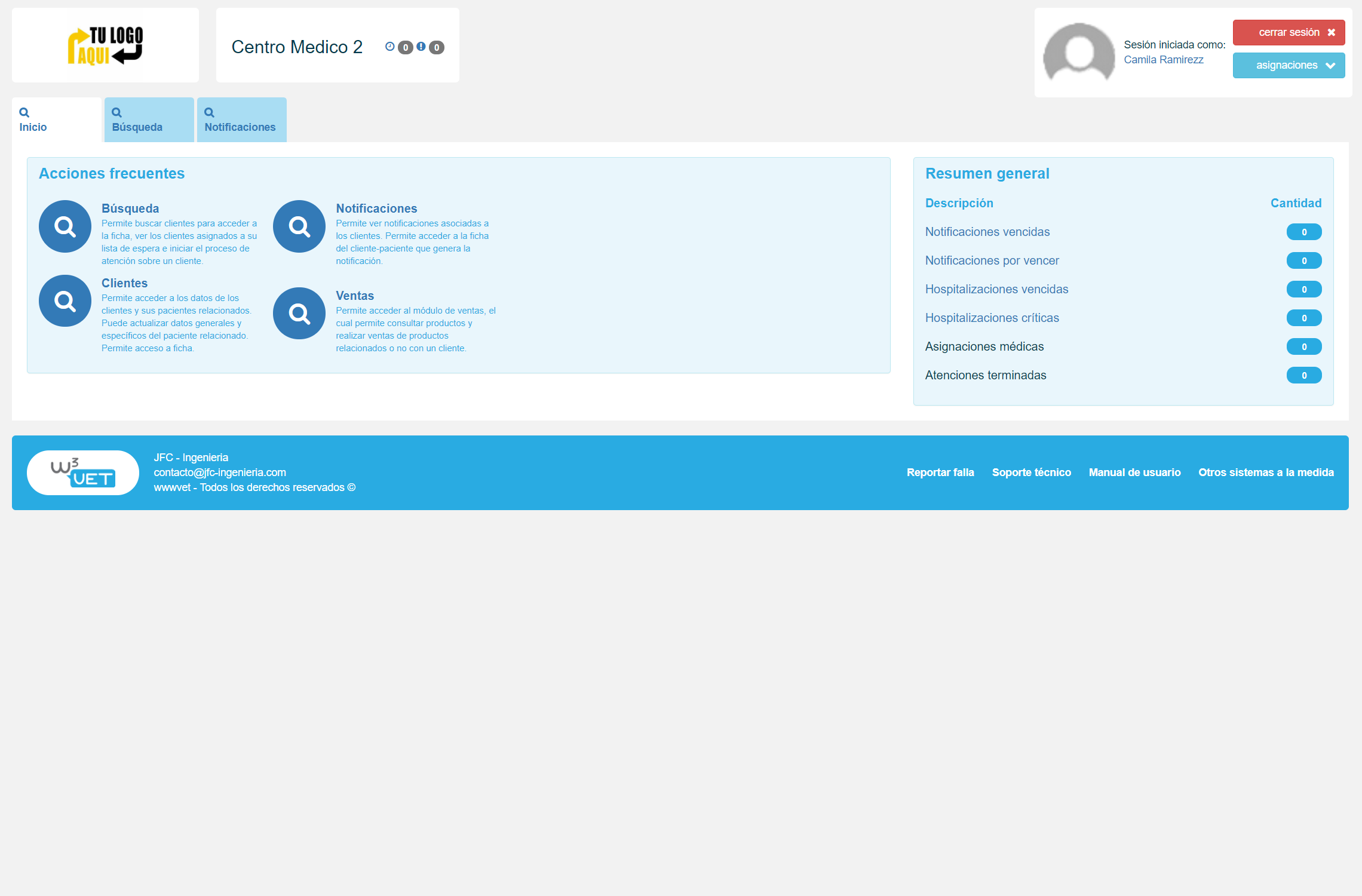Open Camila Ramirezz profile link

click(x=1163, y=60)
